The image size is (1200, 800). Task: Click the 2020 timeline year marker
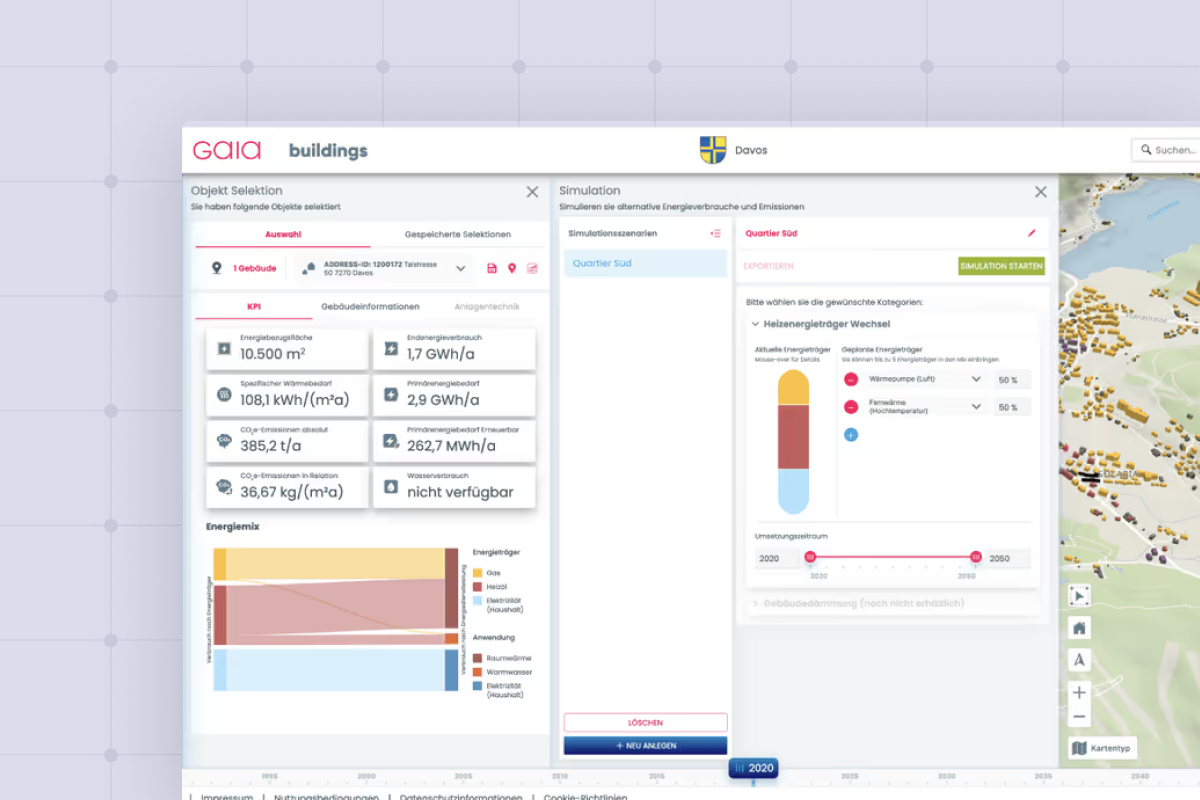click(x=753, y=768)
